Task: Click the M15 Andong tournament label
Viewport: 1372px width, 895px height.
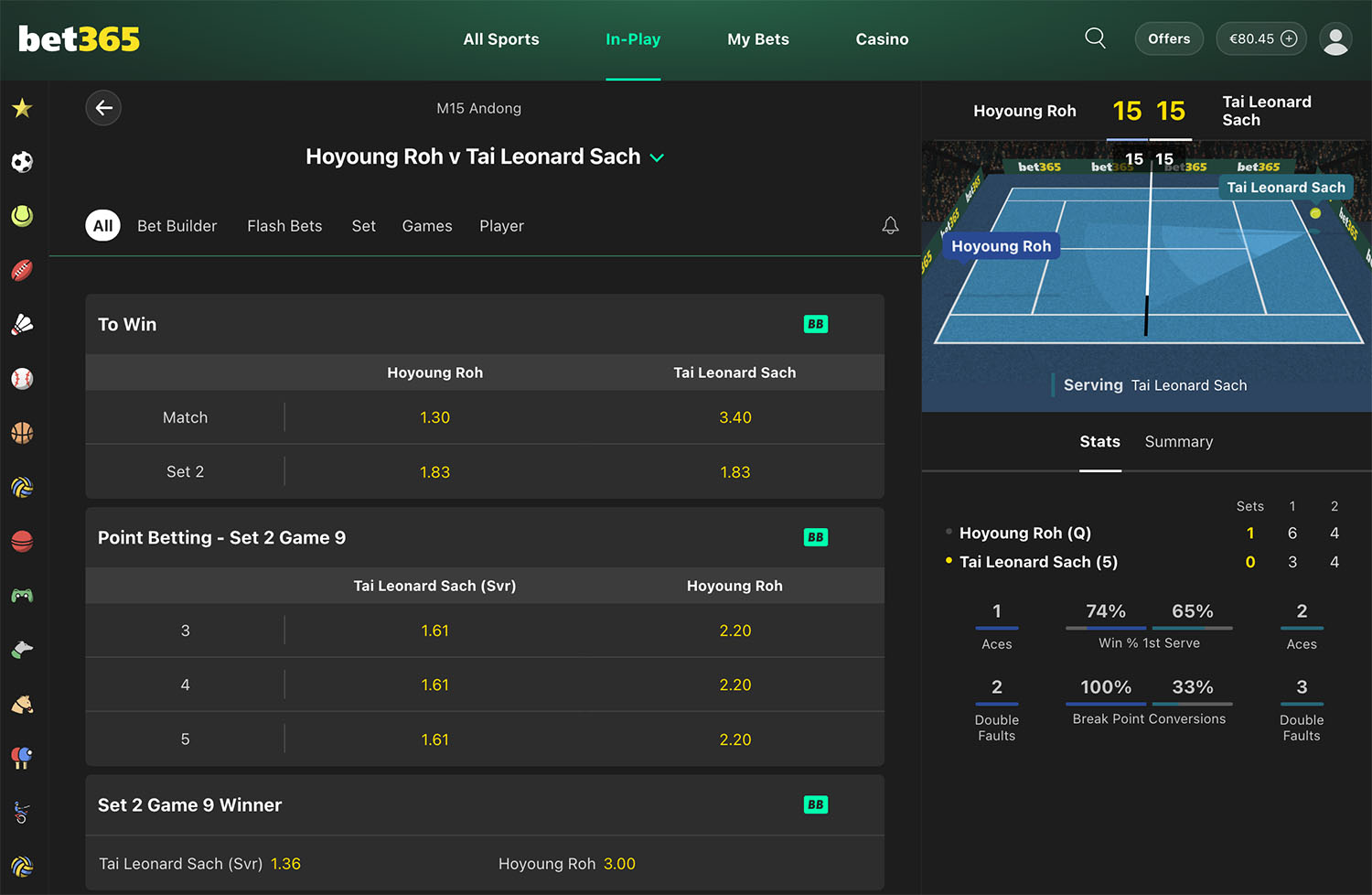Action: 479,108
